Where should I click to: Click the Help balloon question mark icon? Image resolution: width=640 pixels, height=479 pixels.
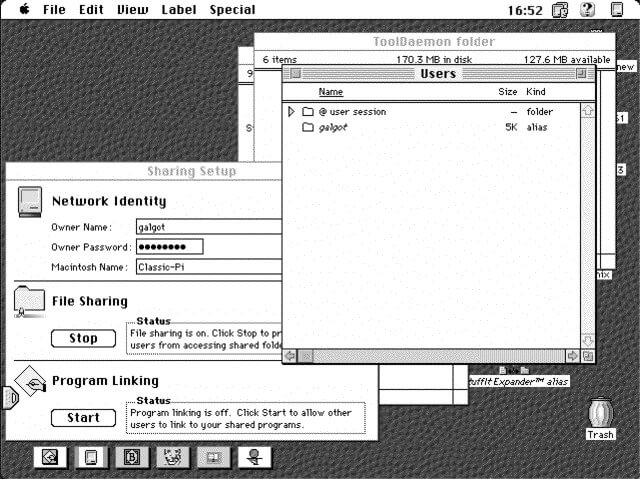[587, 10]
